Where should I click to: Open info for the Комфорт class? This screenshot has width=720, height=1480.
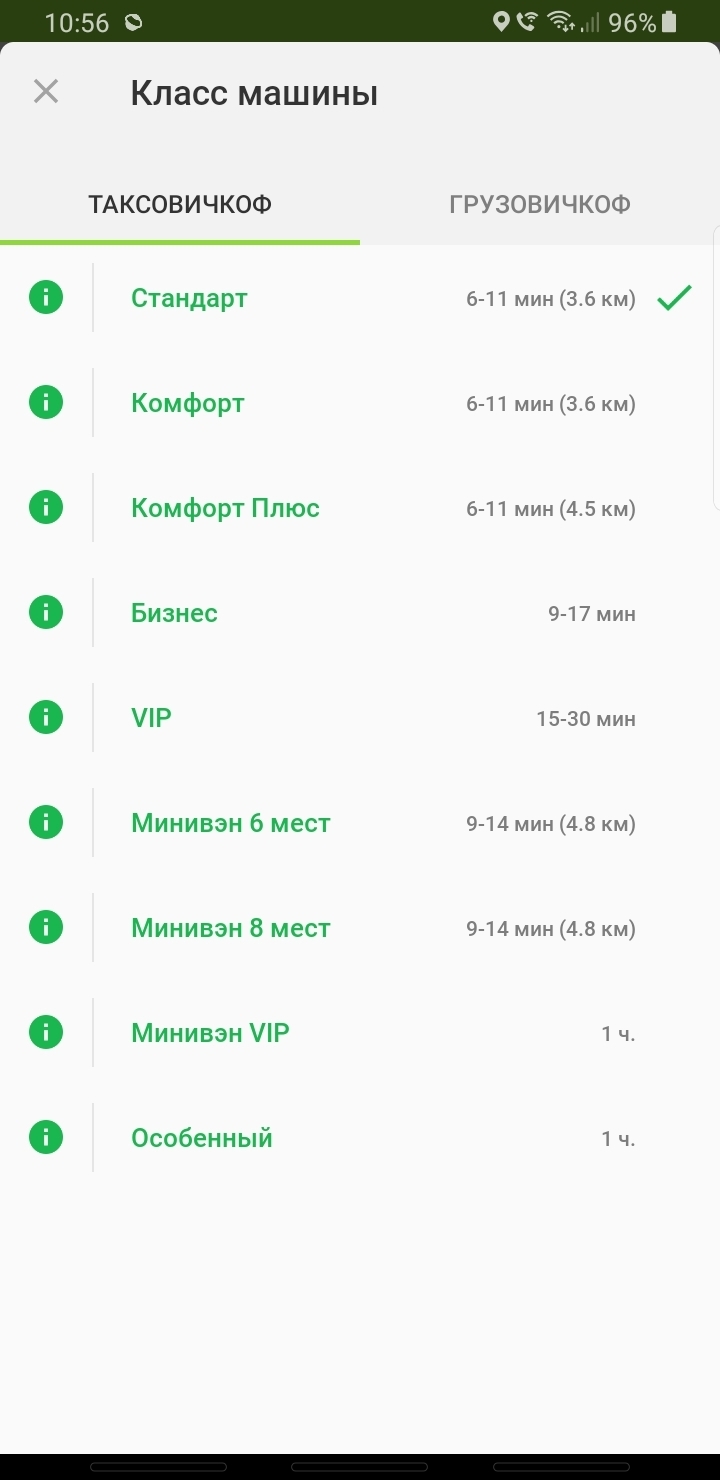click(46, 403)
